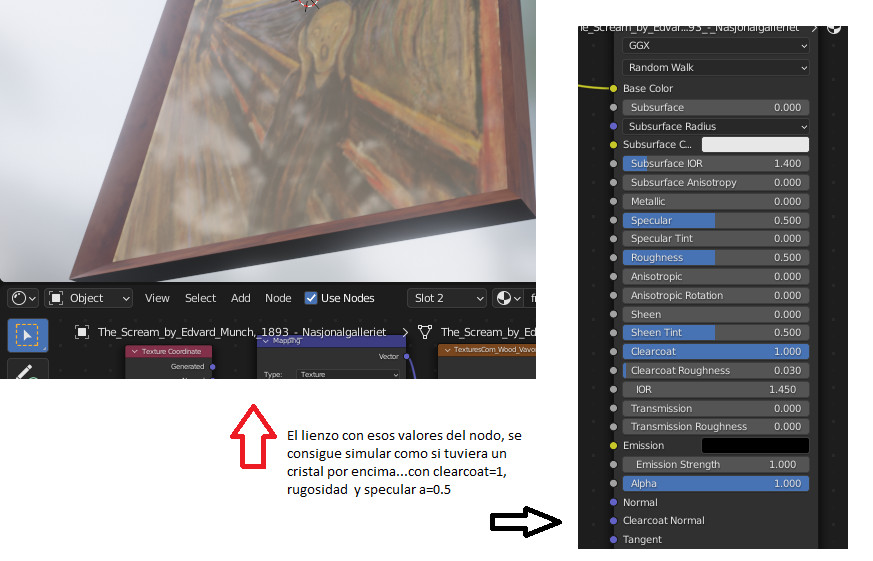Open the Mapping Type Texture dropdown

(348, 375)
